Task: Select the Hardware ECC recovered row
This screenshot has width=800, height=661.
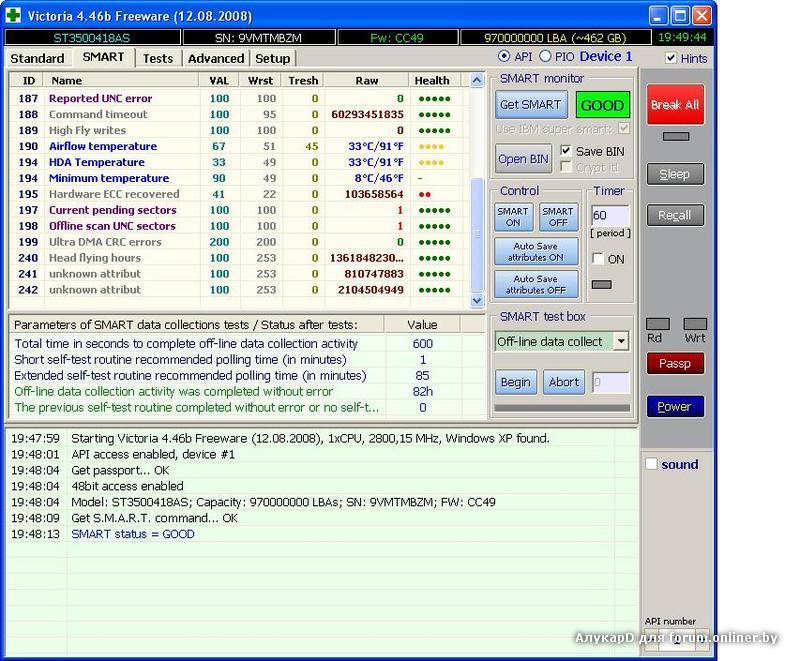Action: (x=239, y=194)
